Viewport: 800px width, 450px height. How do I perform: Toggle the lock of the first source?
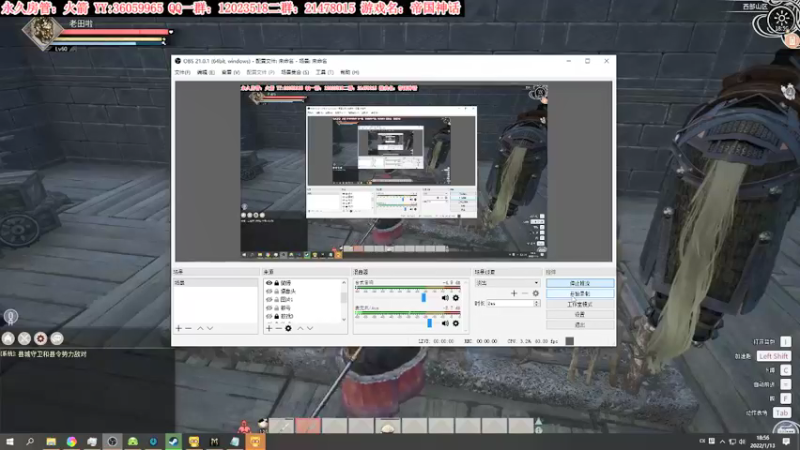coord(277,283)
